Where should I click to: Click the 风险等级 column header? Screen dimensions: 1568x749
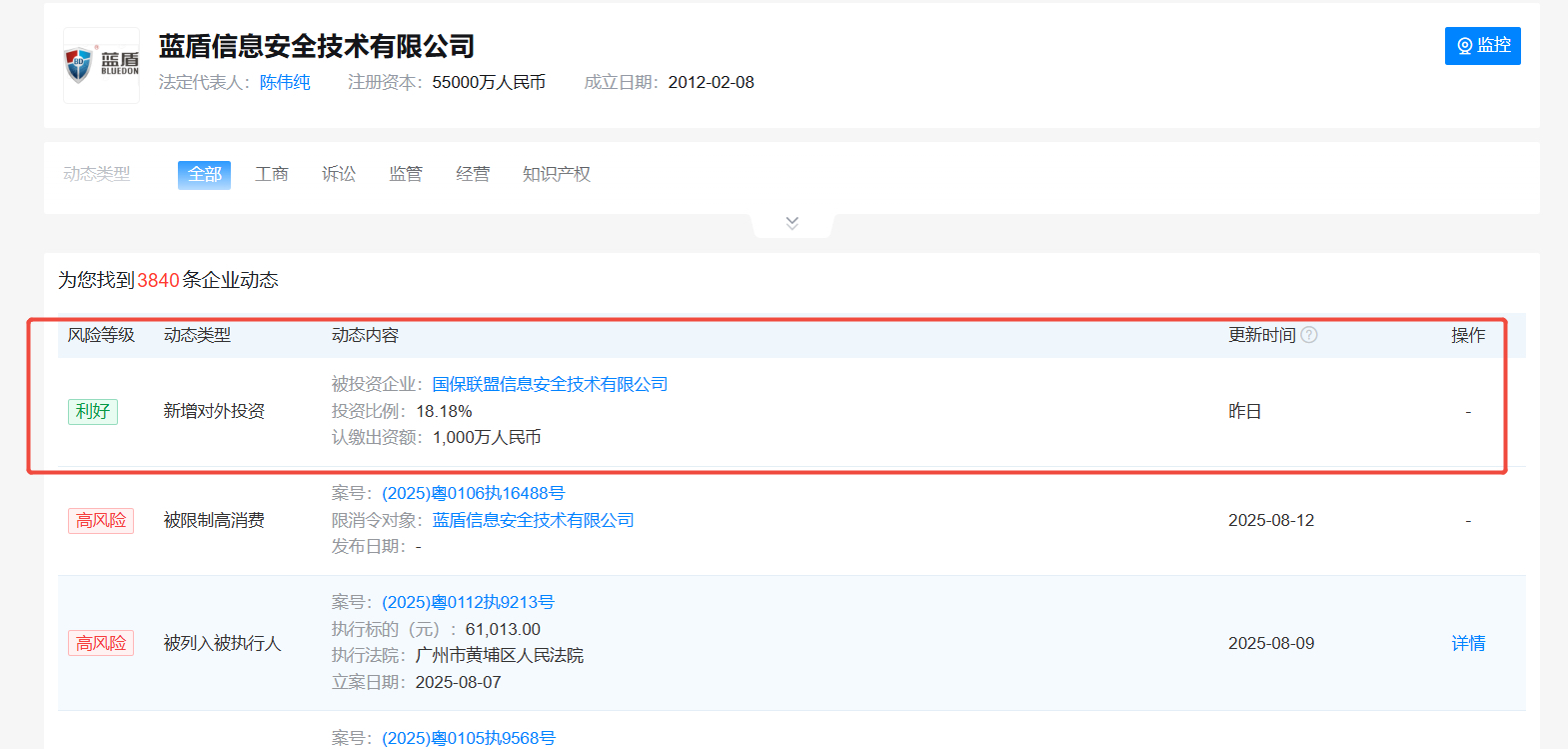click(x=101, y=335)
